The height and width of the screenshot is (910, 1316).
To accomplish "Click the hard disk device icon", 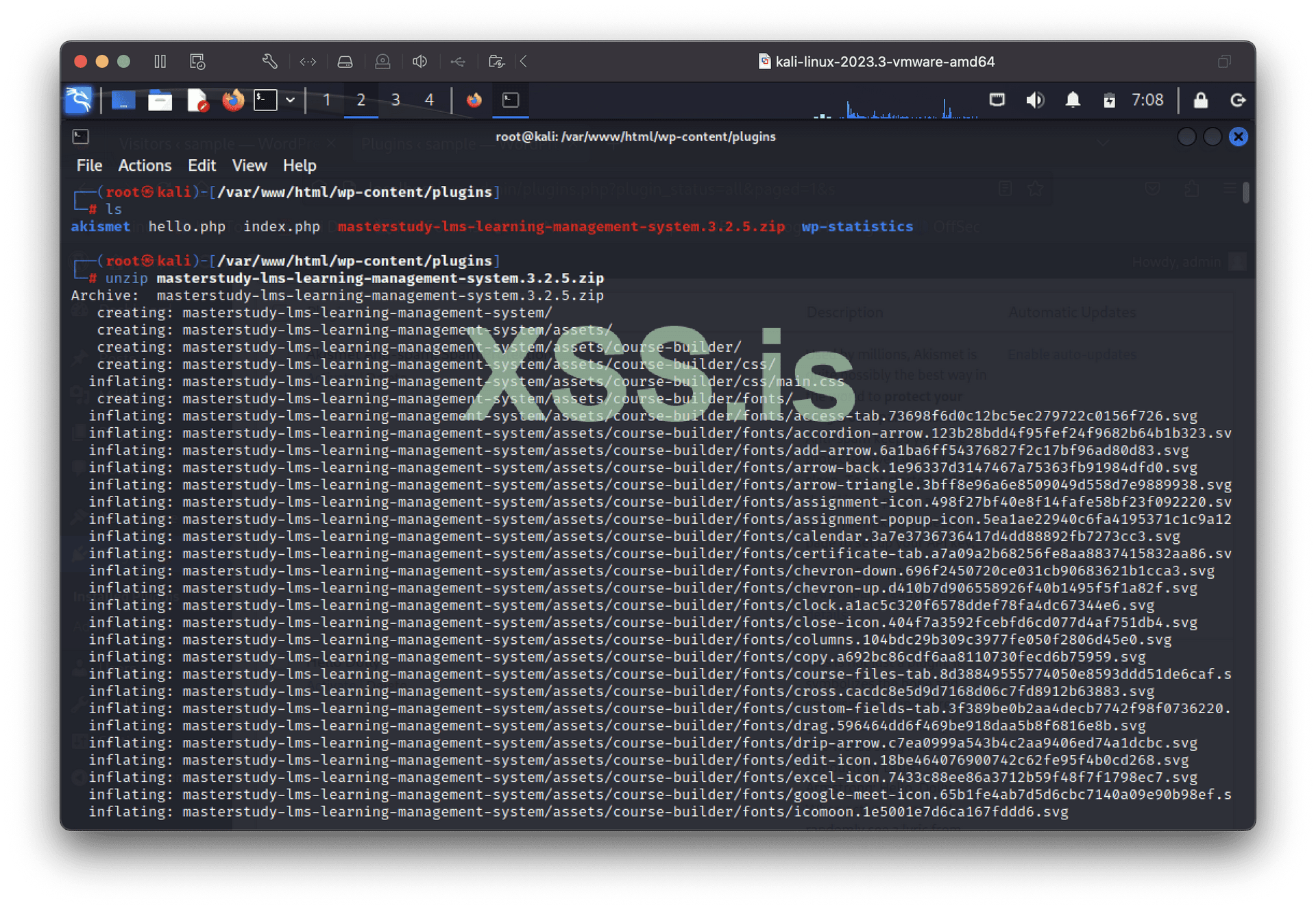I will click(345, 62).
